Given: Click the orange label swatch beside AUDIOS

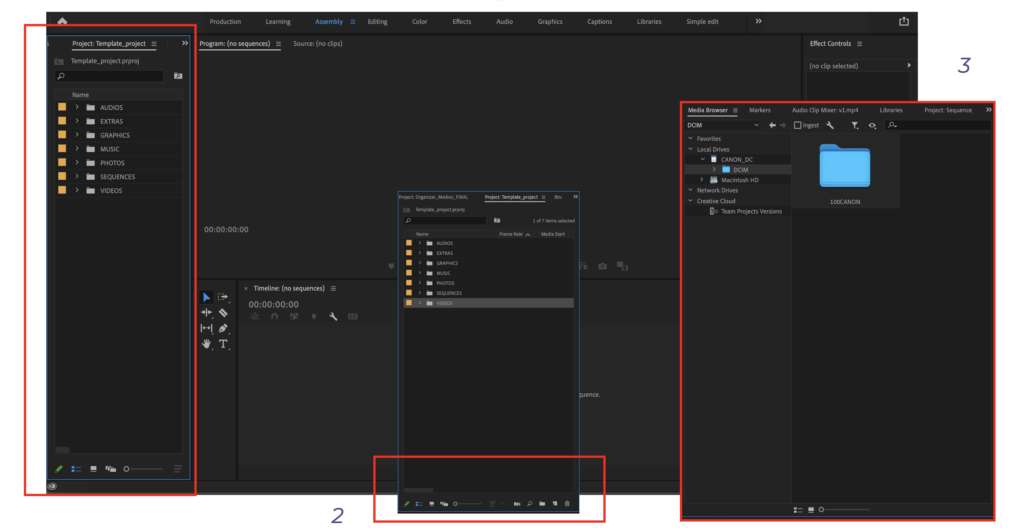Looking at the screenshot, I should tap(62, 107).
